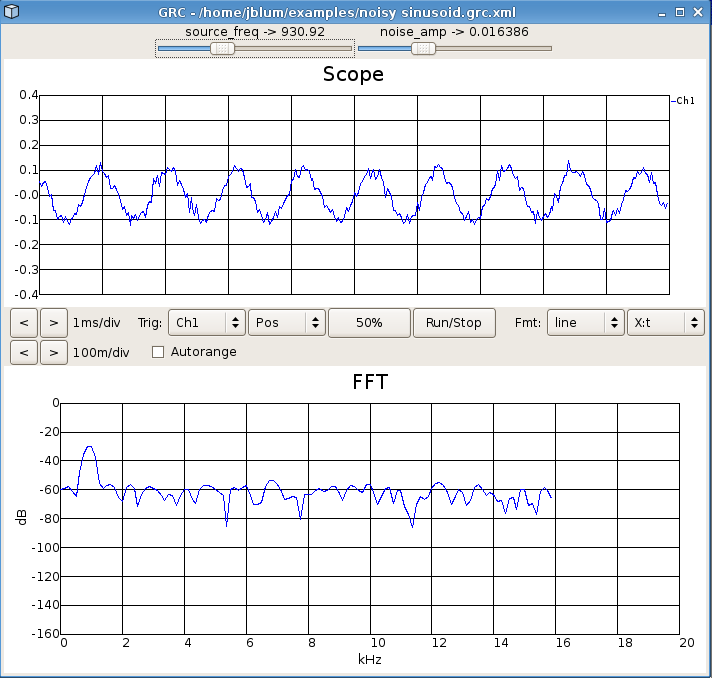The image size is (712, 678).
Task: Click the source_freq slider track past the handle
Action: (x=293, y=48)
